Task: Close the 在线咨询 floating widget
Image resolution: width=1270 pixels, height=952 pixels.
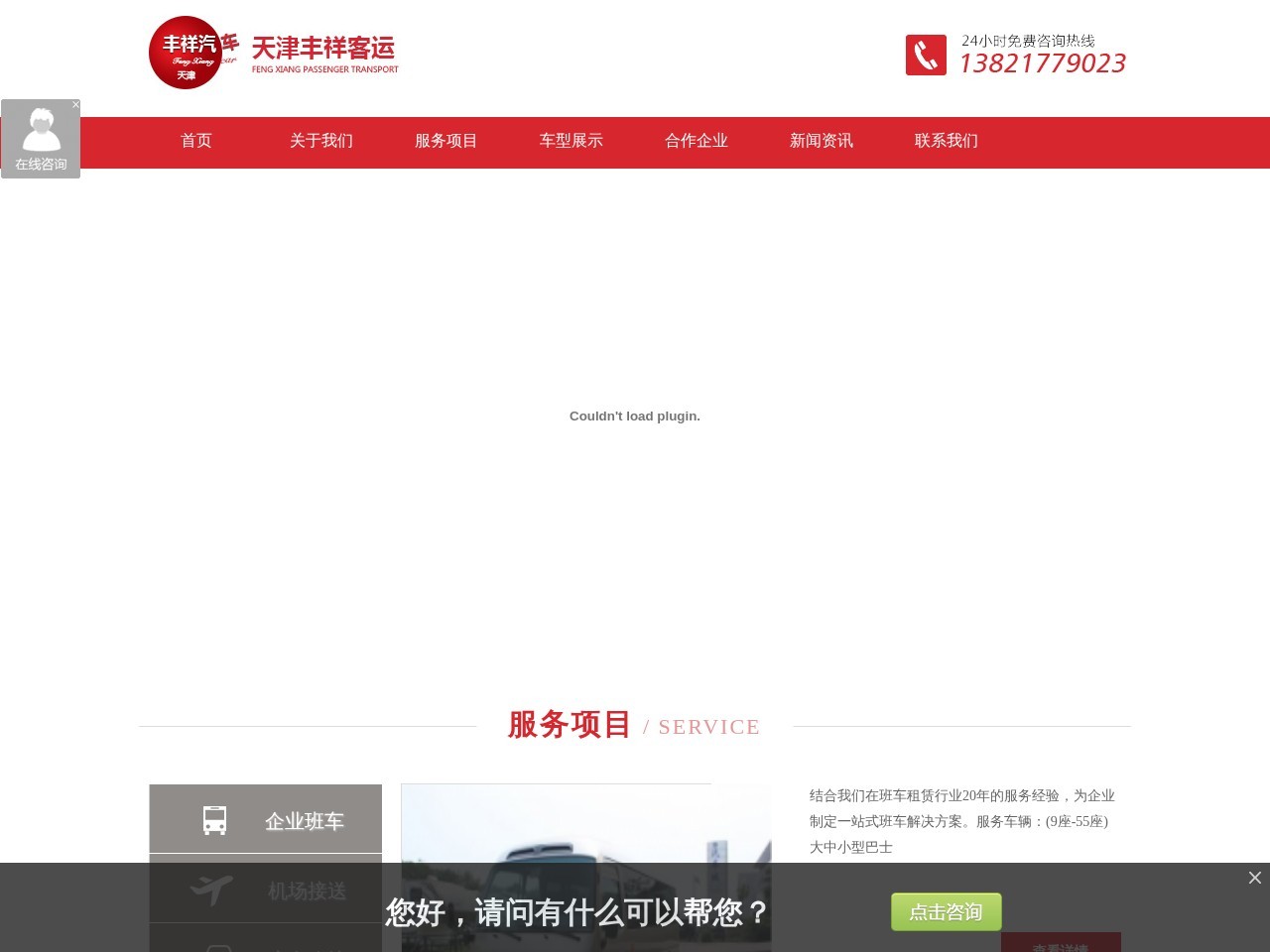Action: tap(75, 104)
